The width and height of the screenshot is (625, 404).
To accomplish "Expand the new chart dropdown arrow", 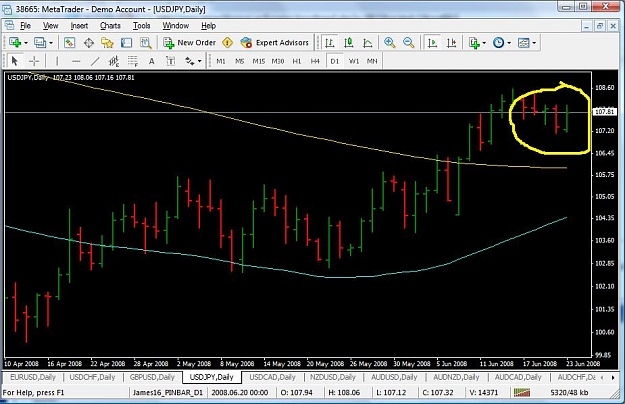I will [26, 43].
